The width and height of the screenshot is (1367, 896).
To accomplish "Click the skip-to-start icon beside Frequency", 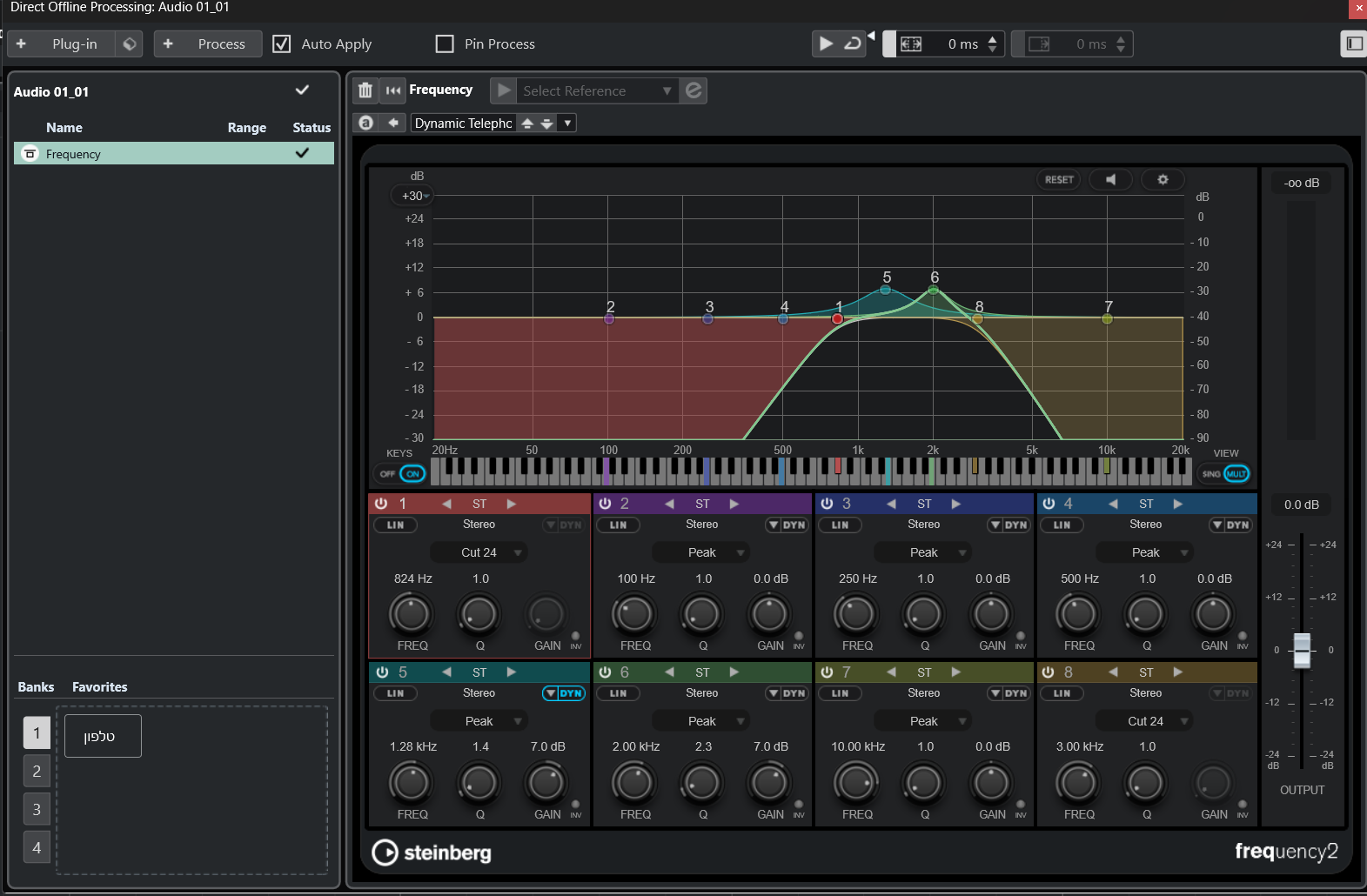I will coord(393,90).
